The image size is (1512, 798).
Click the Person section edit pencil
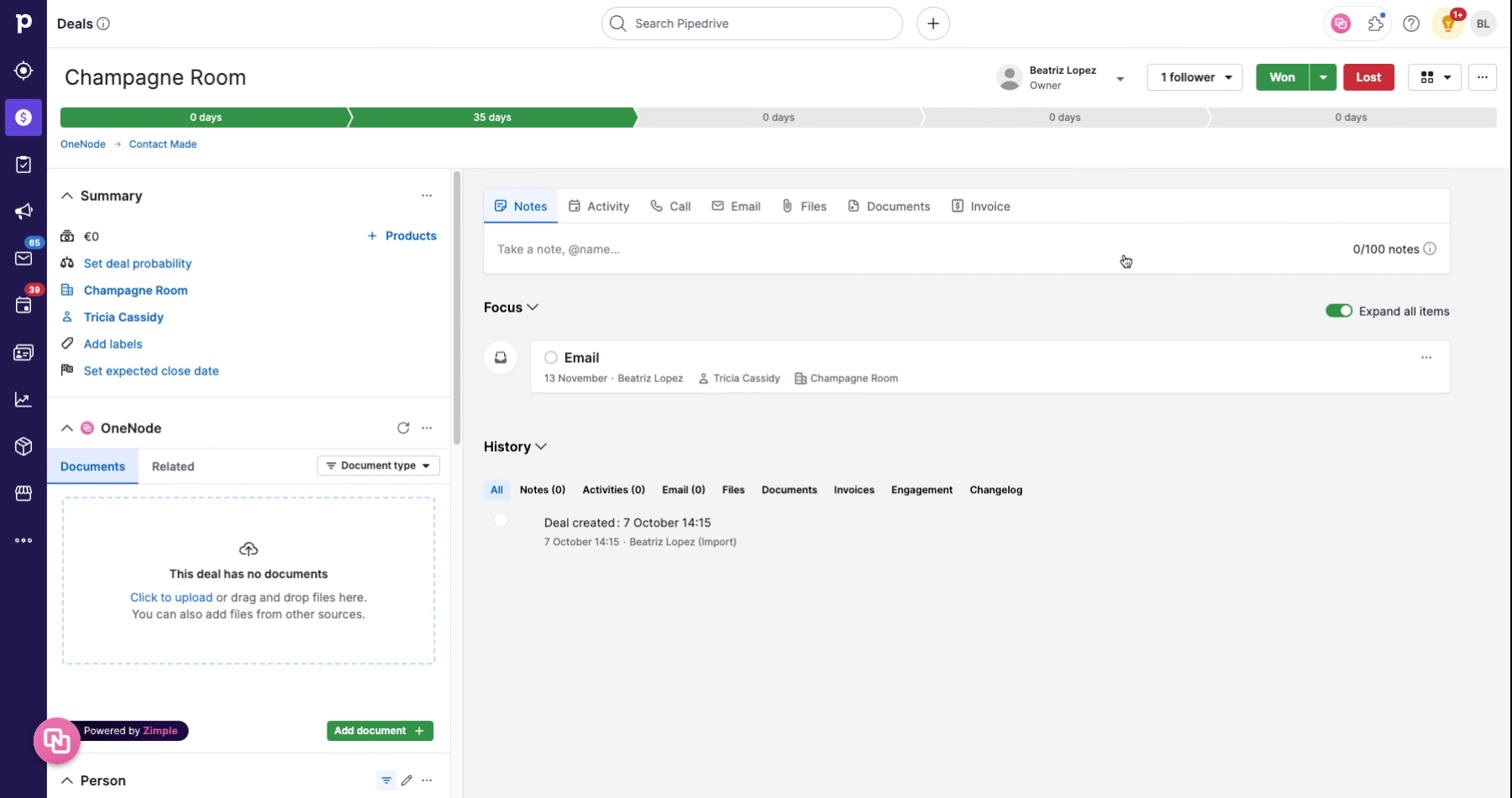tap(407, 780)
